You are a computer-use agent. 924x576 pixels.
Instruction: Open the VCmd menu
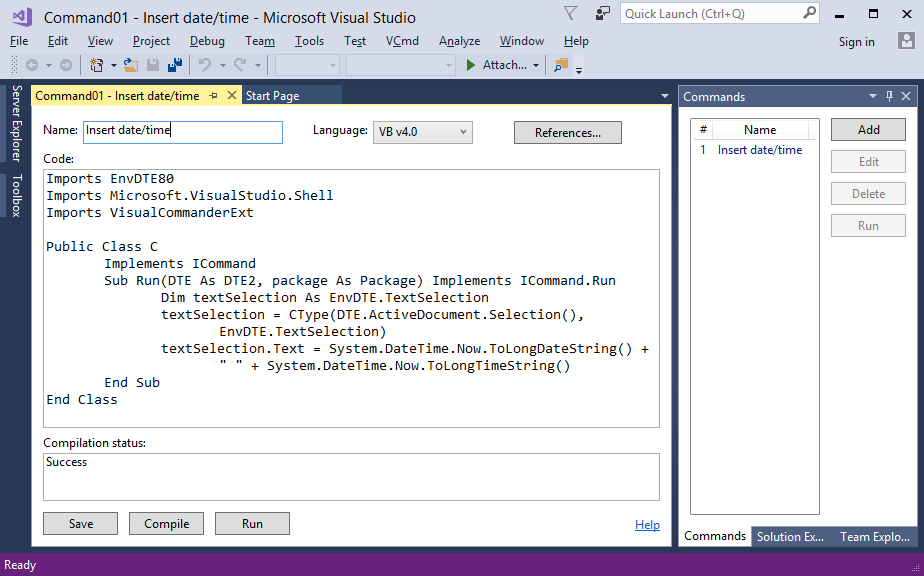402,41
